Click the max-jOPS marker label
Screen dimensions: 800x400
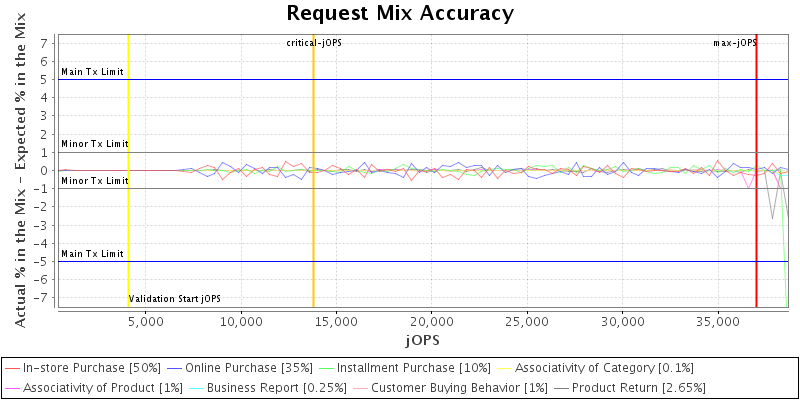[734, 43]
